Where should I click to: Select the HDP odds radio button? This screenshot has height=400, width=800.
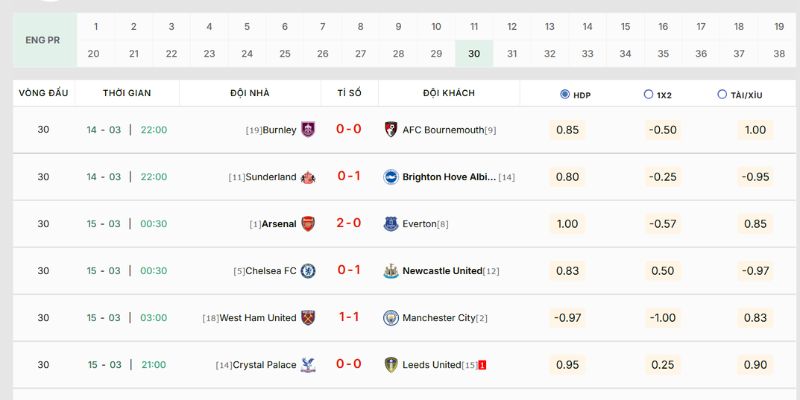pos(565,94)
